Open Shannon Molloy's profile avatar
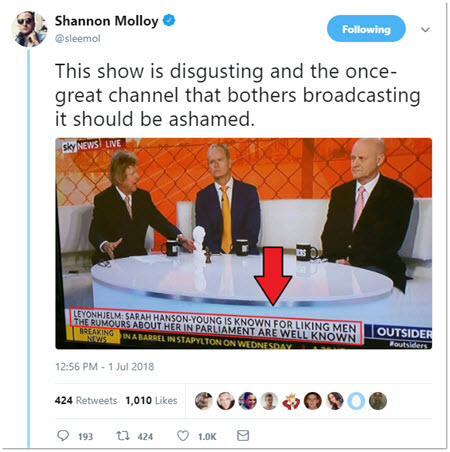This screenshot has width=450, height=452. coord(29,29)
